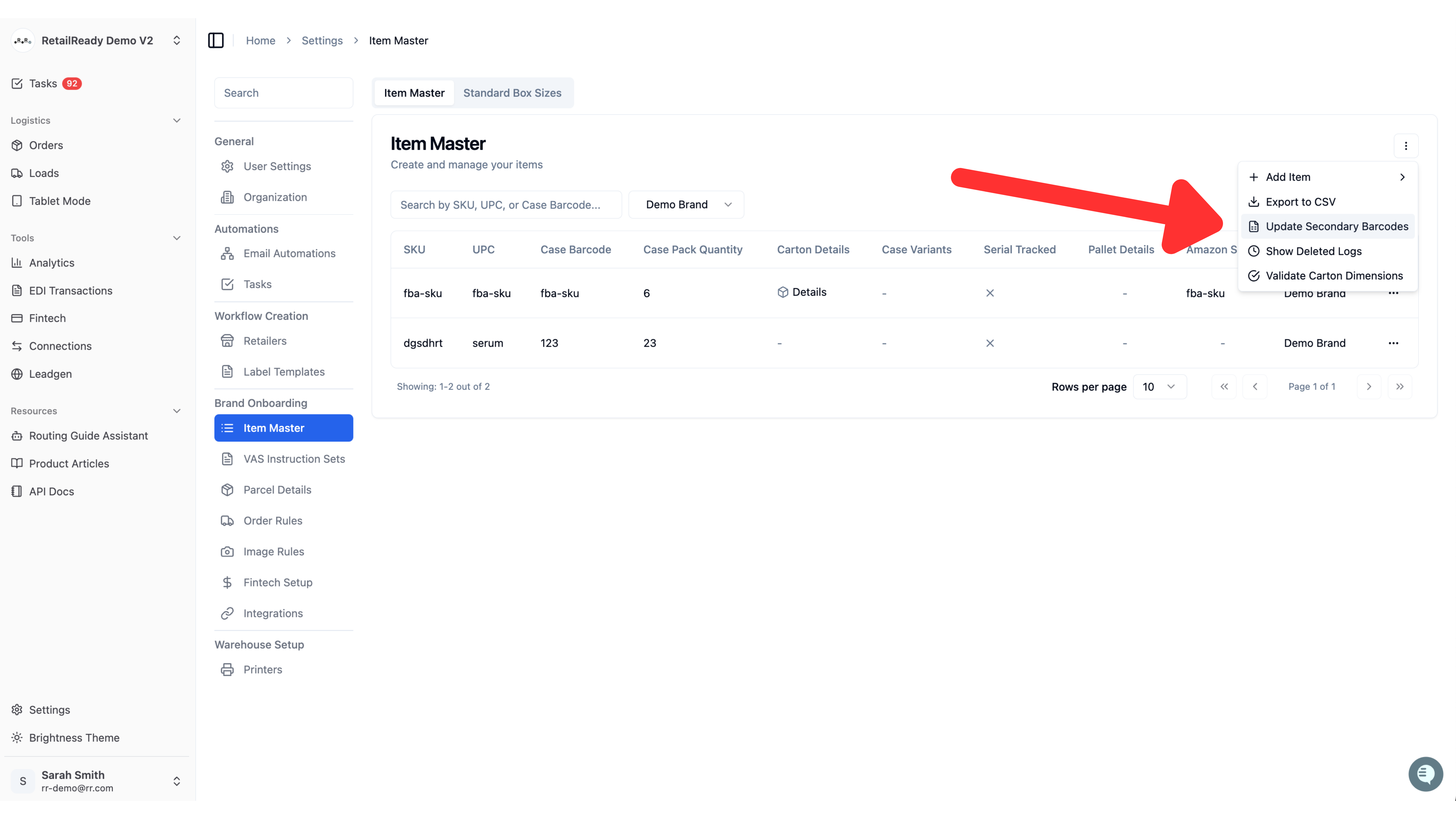Collapse the Logistics section
Viewport: 1456px width, 819px height.
pyautogui.click(x=176, y=121)
